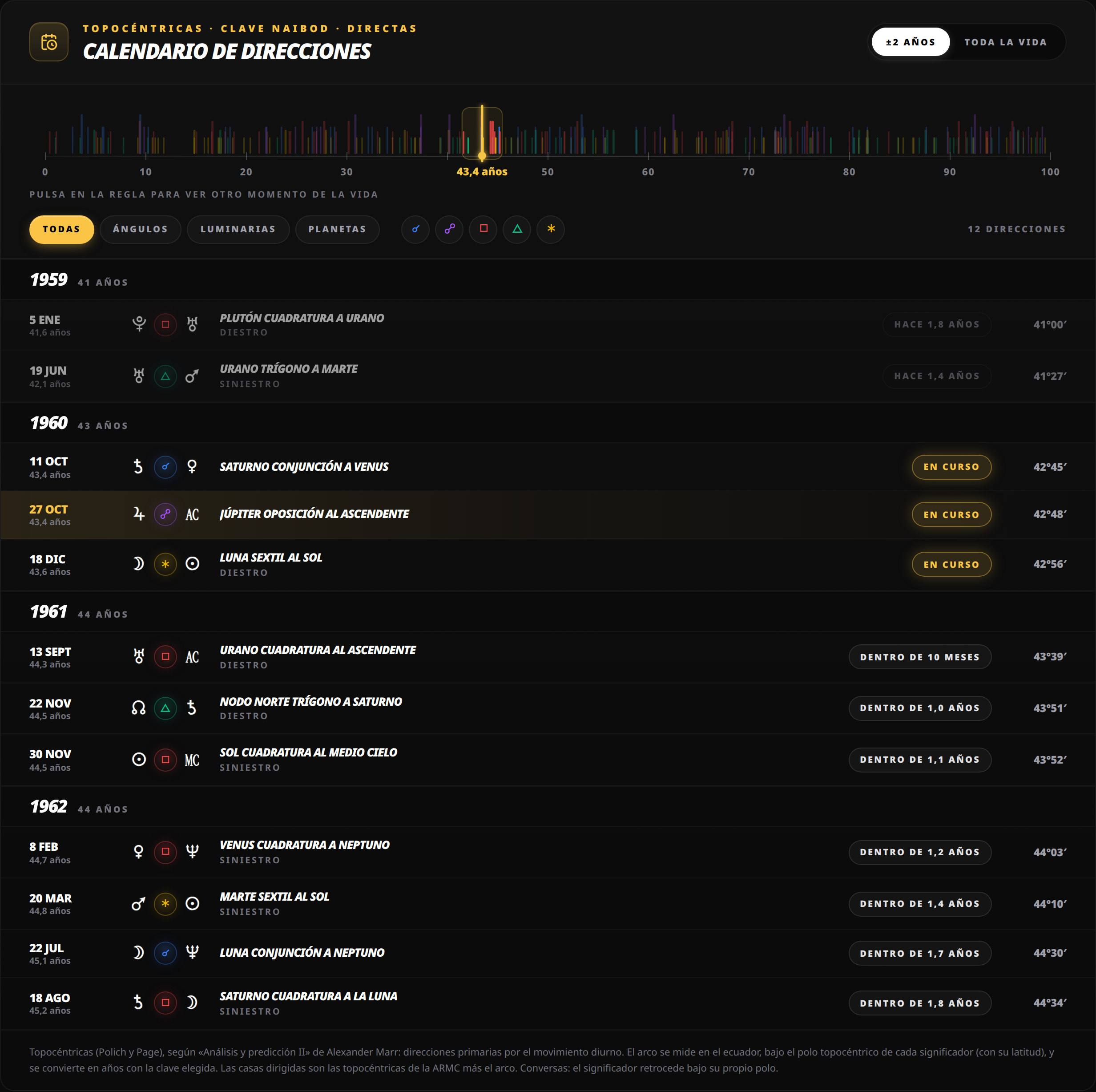Switch range to ±2 AÑOS
The height and width of the screenshot is (1092, 1096).
pyautogui.click(x=911, y=42)
